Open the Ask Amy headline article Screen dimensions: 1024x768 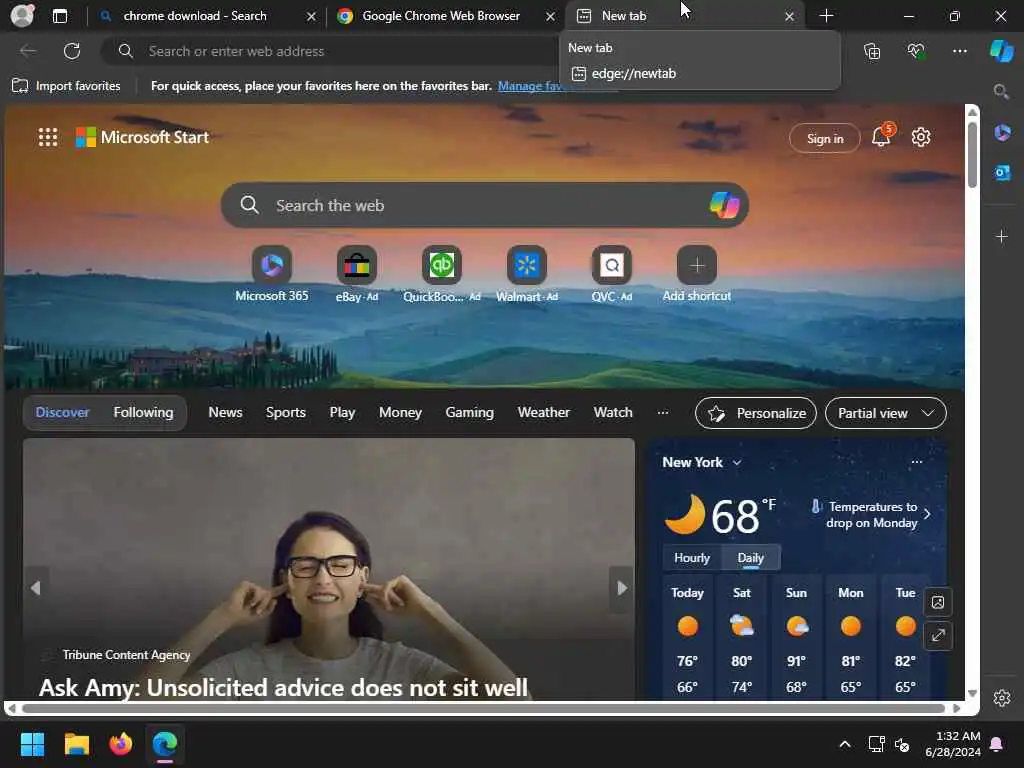(x=283, y=688)
